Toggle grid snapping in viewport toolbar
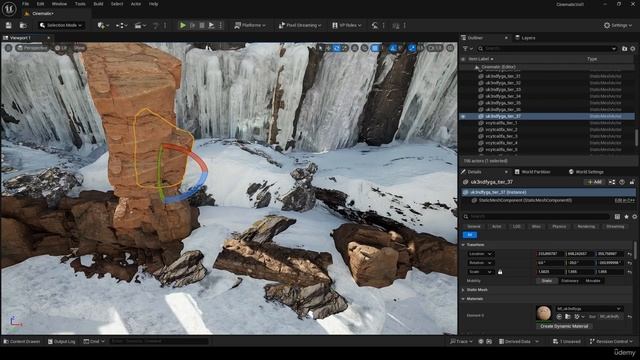Viewport: 640px width, 360px height. (x=375, y=48)
